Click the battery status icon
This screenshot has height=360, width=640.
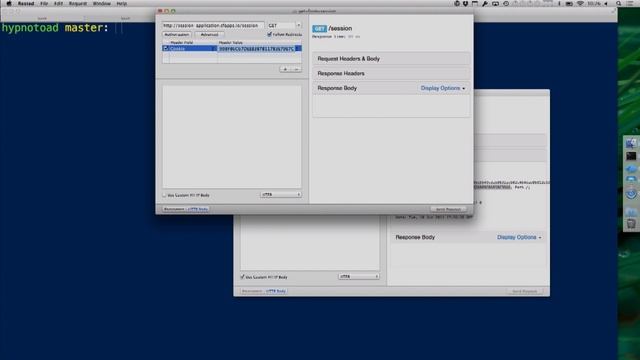pos(569,3)
